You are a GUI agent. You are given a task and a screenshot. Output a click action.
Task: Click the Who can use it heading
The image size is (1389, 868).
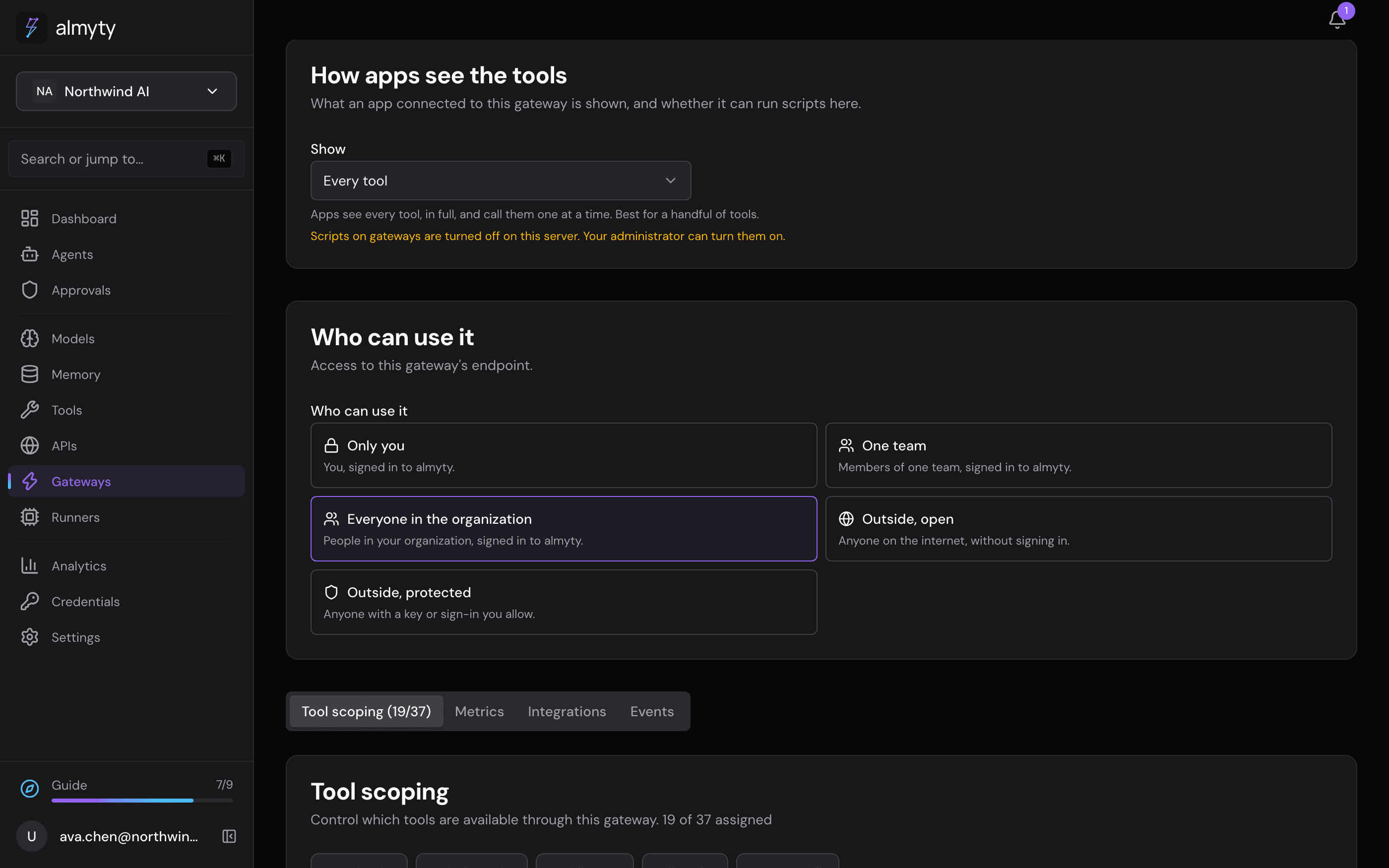tap(392, 337)
